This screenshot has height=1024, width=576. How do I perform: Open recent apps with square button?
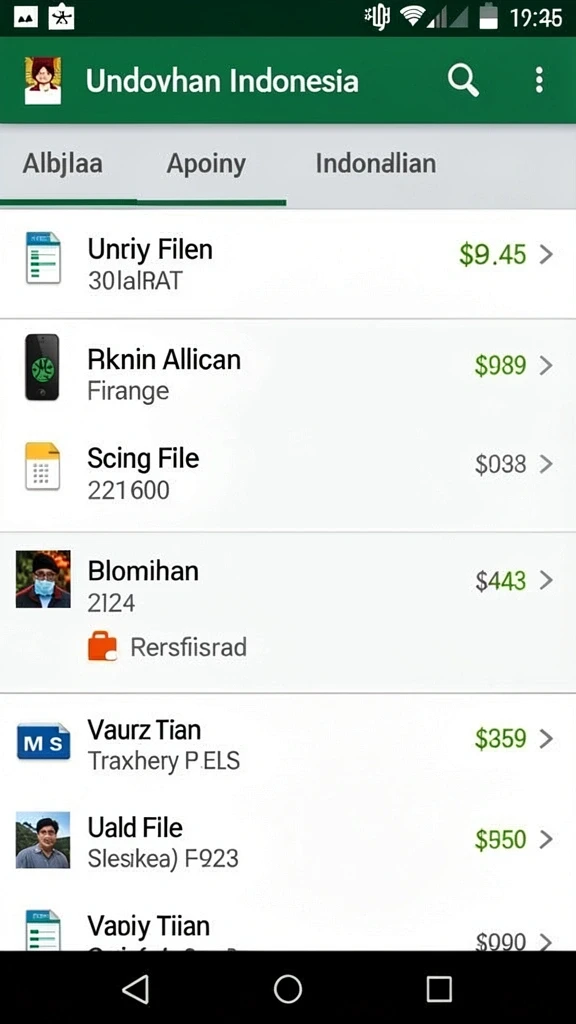(439, 989)
